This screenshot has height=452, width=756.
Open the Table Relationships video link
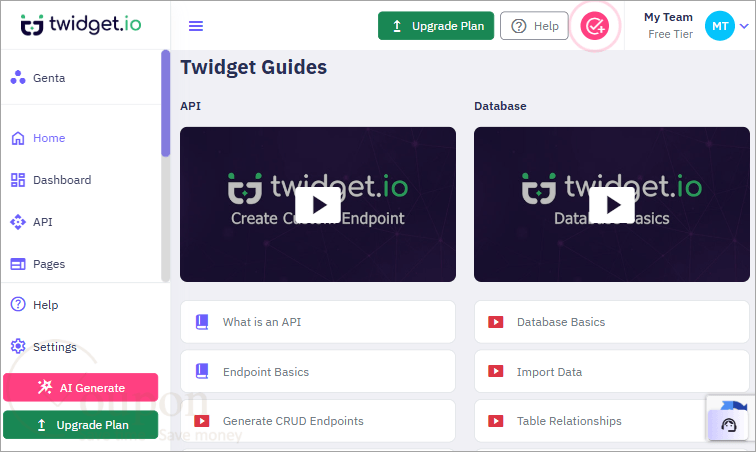pyautogui.click(x=612, y=421)
